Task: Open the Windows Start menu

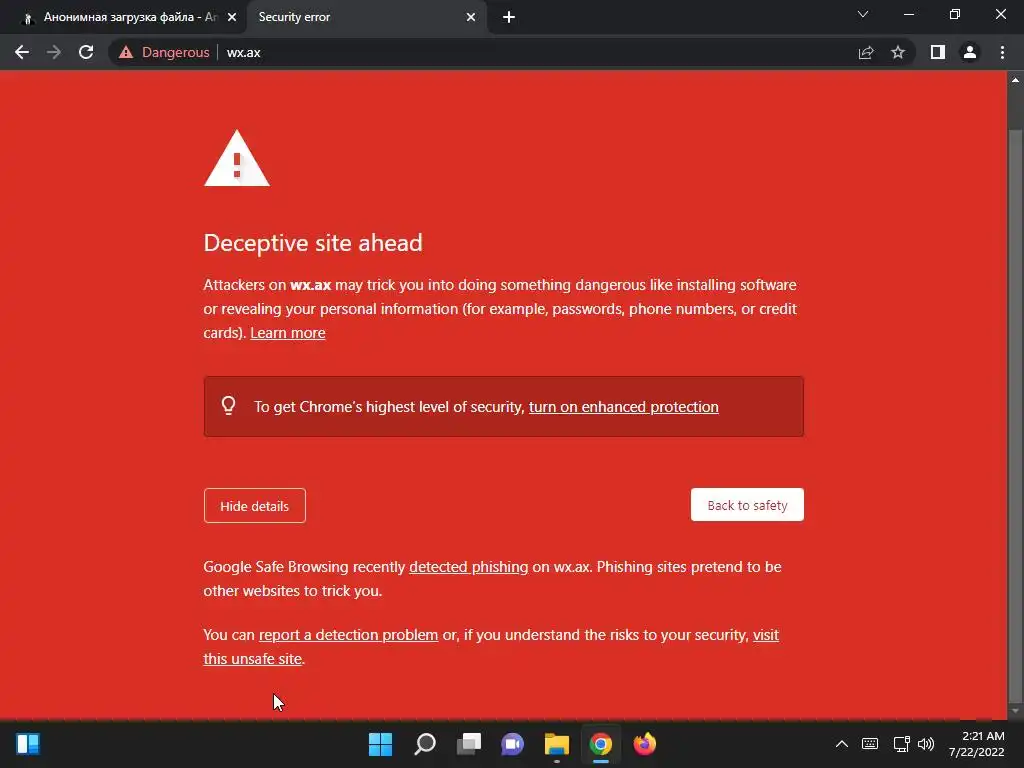Action: pyautogui.click(x=380, y=744)
